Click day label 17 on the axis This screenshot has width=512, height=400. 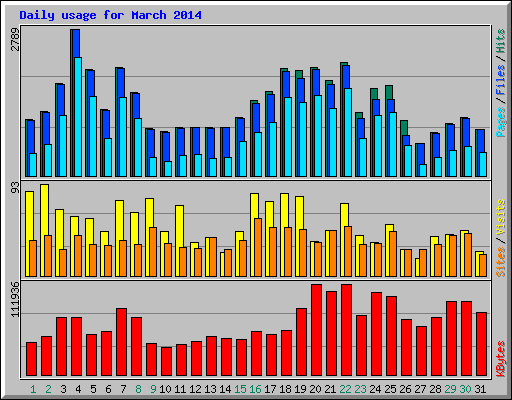pos(270,389)
